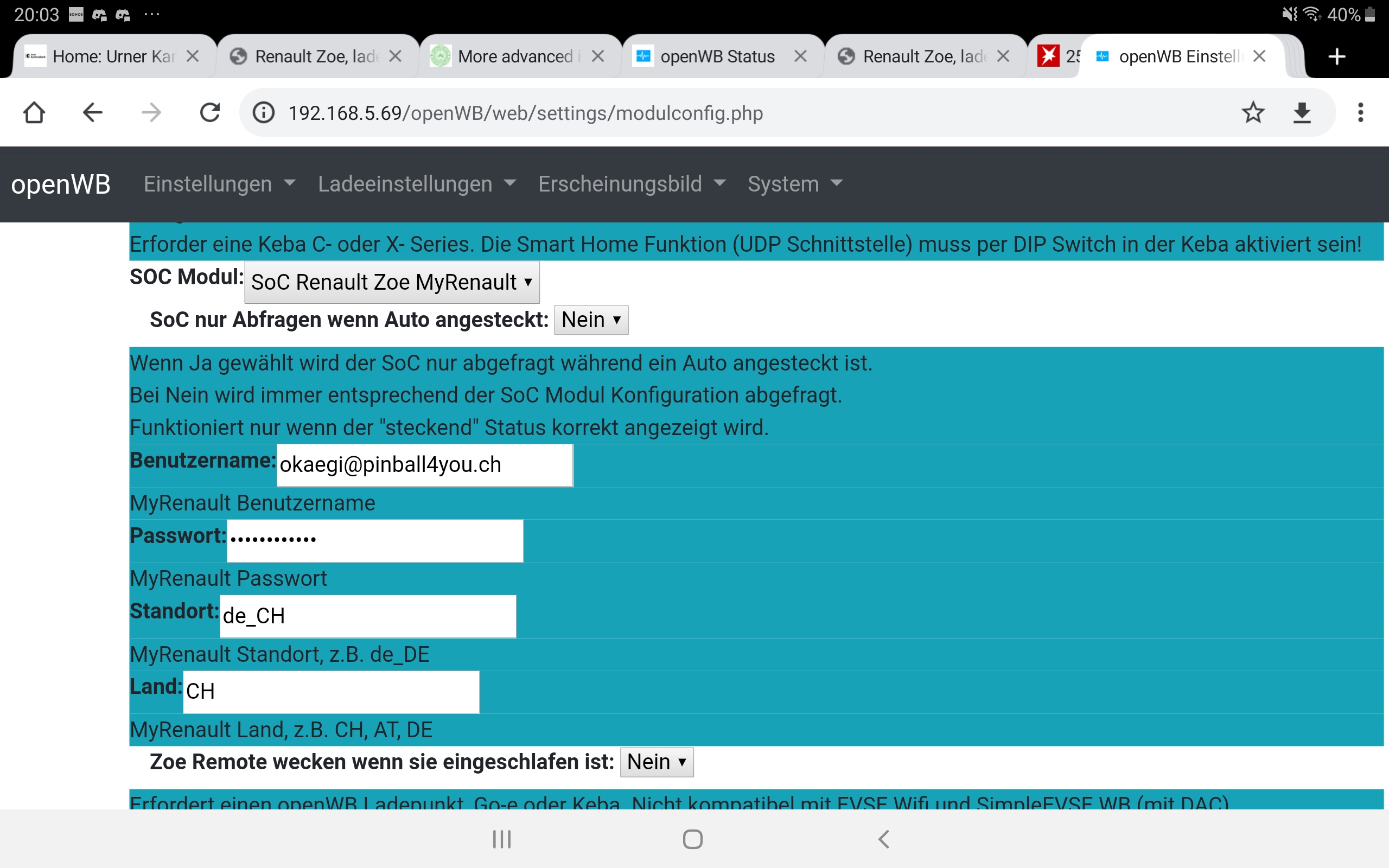Open a new tab with plus icon
The height and width of the screenshot is (868, 1389).
click(x=1337, y=57)
